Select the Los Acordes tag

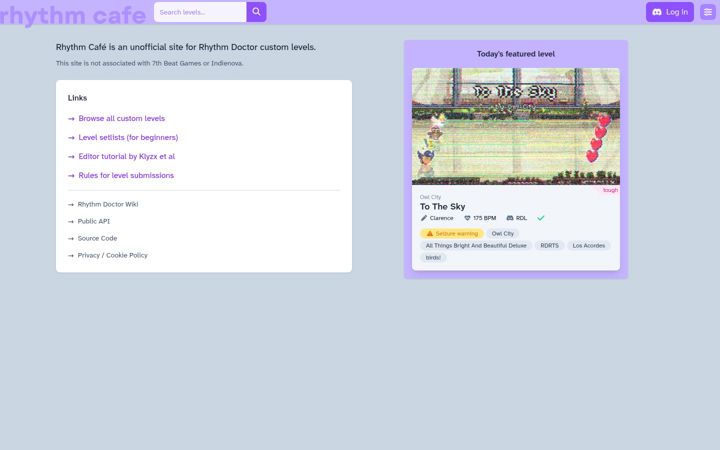click(x=589, y=246)
